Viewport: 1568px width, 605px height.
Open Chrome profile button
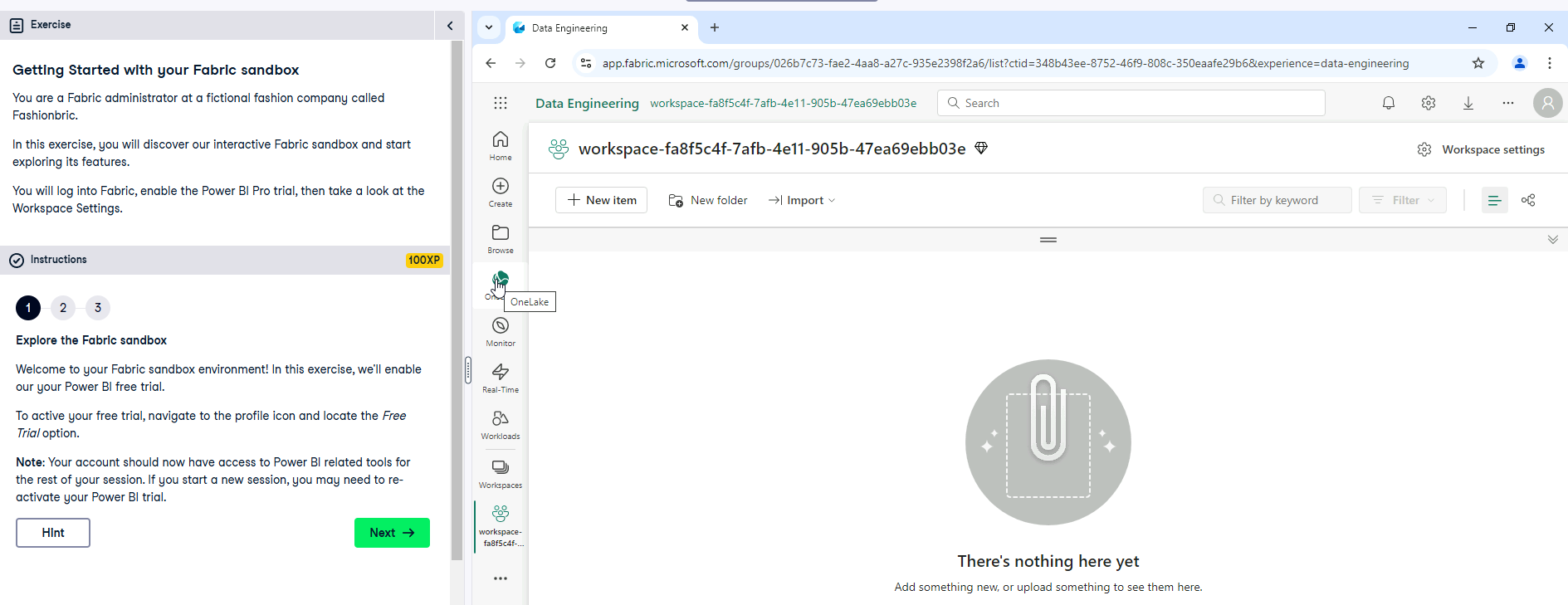1519,63
